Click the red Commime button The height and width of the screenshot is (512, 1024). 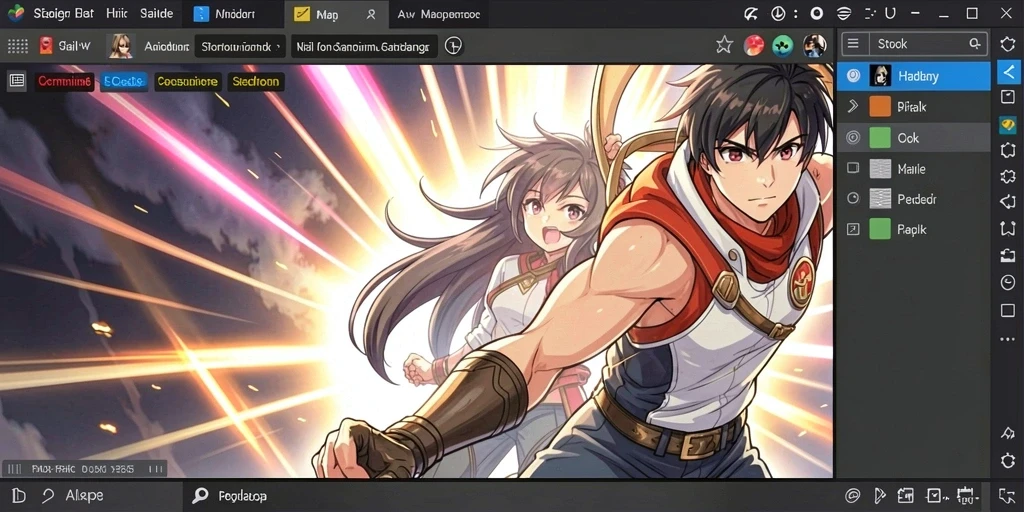click(x=64, y=82)
